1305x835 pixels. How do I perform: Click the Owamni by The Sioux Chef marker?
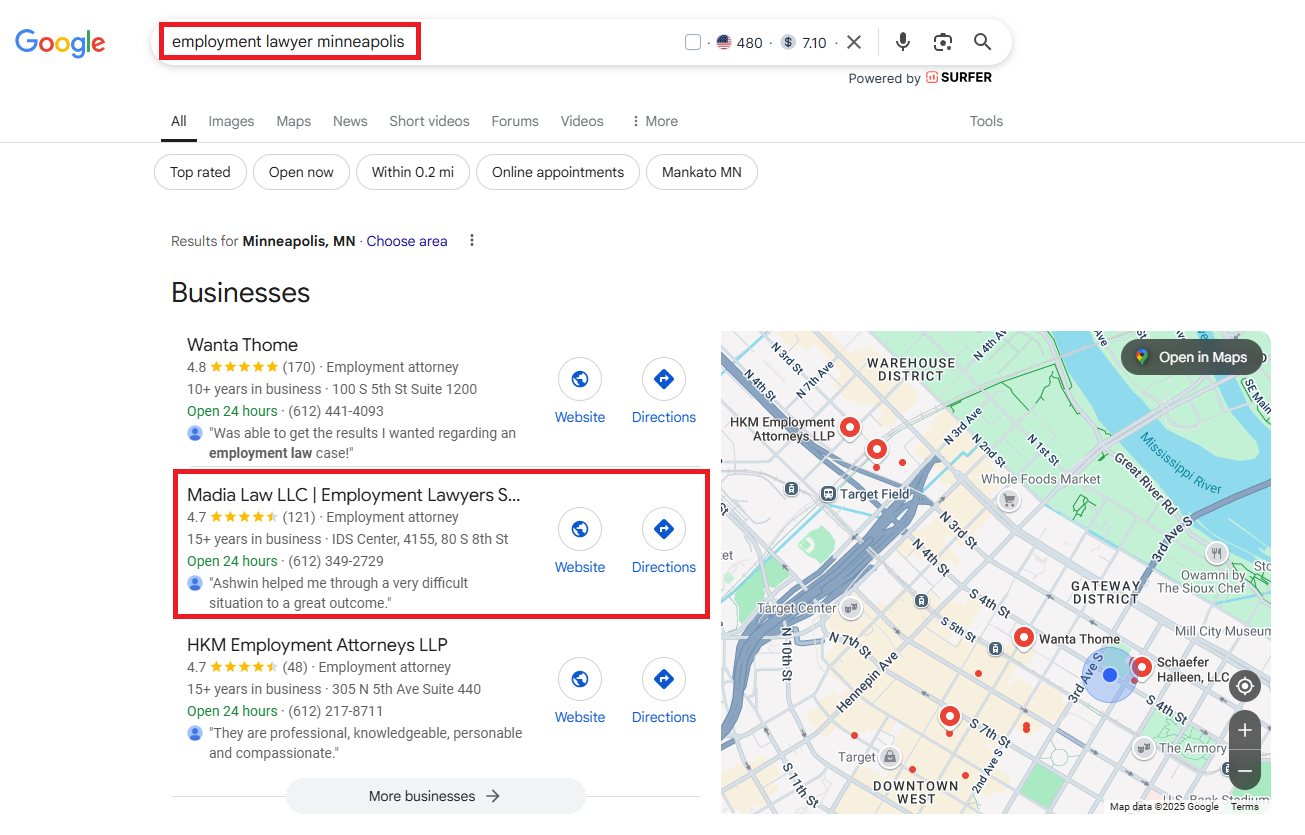coord(1216,552)
